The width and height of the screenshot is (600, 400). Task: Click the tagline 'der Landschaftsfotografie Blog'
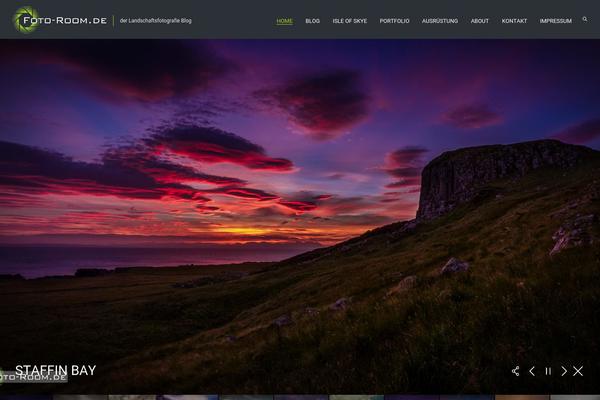pyautogui.click(x=156, y=21)
